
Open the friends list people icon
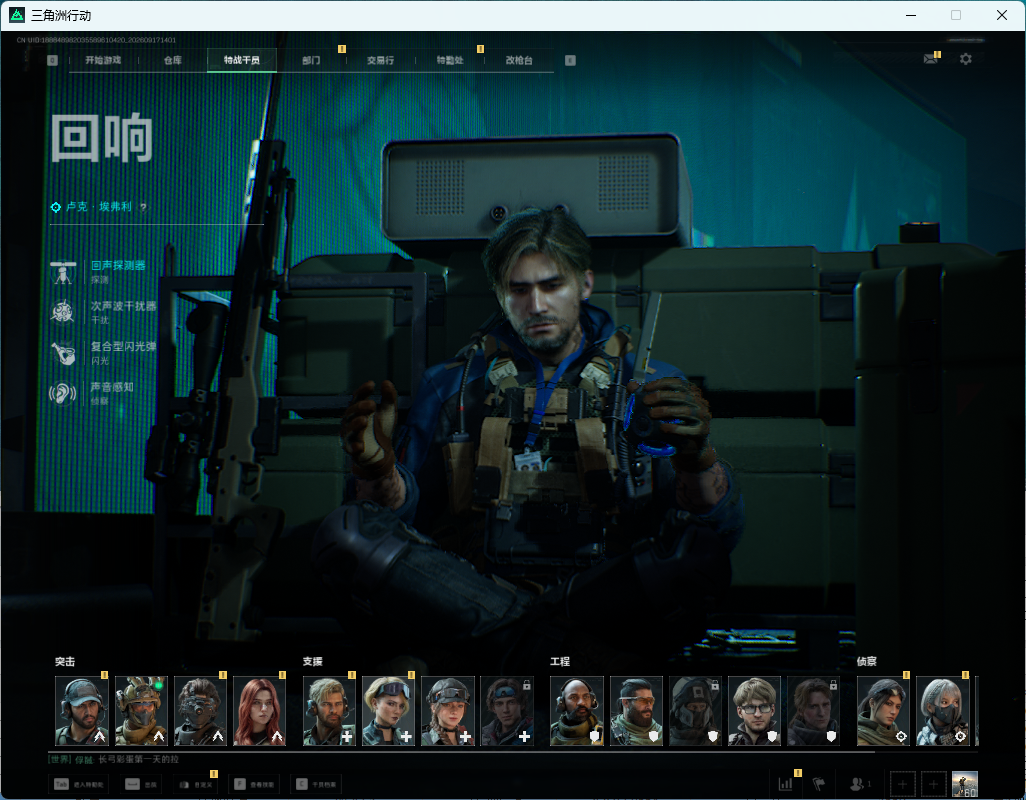859,784
